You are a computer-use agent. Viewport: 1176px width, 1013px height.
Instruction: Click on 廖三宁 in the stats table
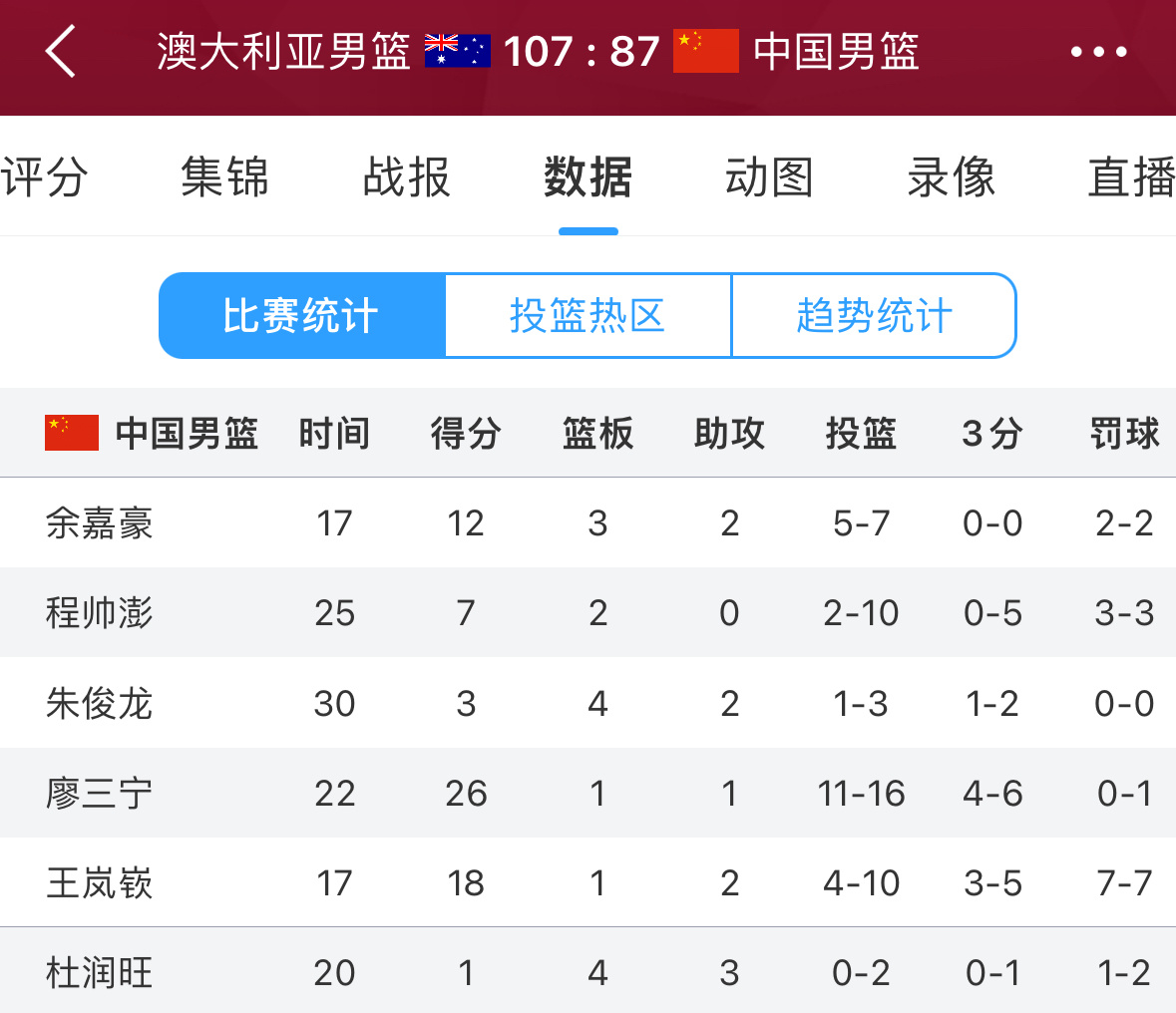click(102, 793)
